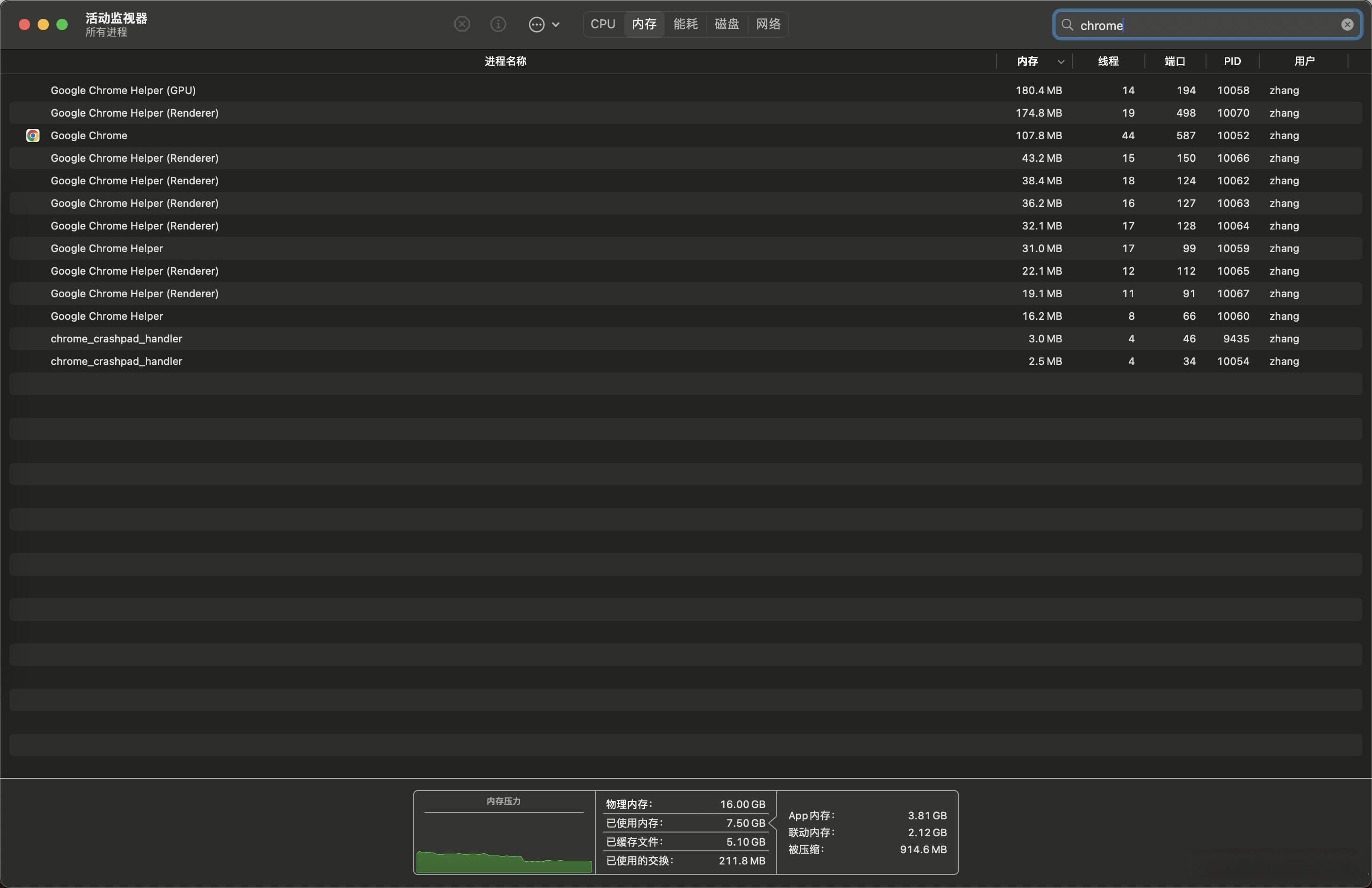The image size is (1372, 888).
Task: Click the 物理内存 16.00 GB entry
Action: 686,804
